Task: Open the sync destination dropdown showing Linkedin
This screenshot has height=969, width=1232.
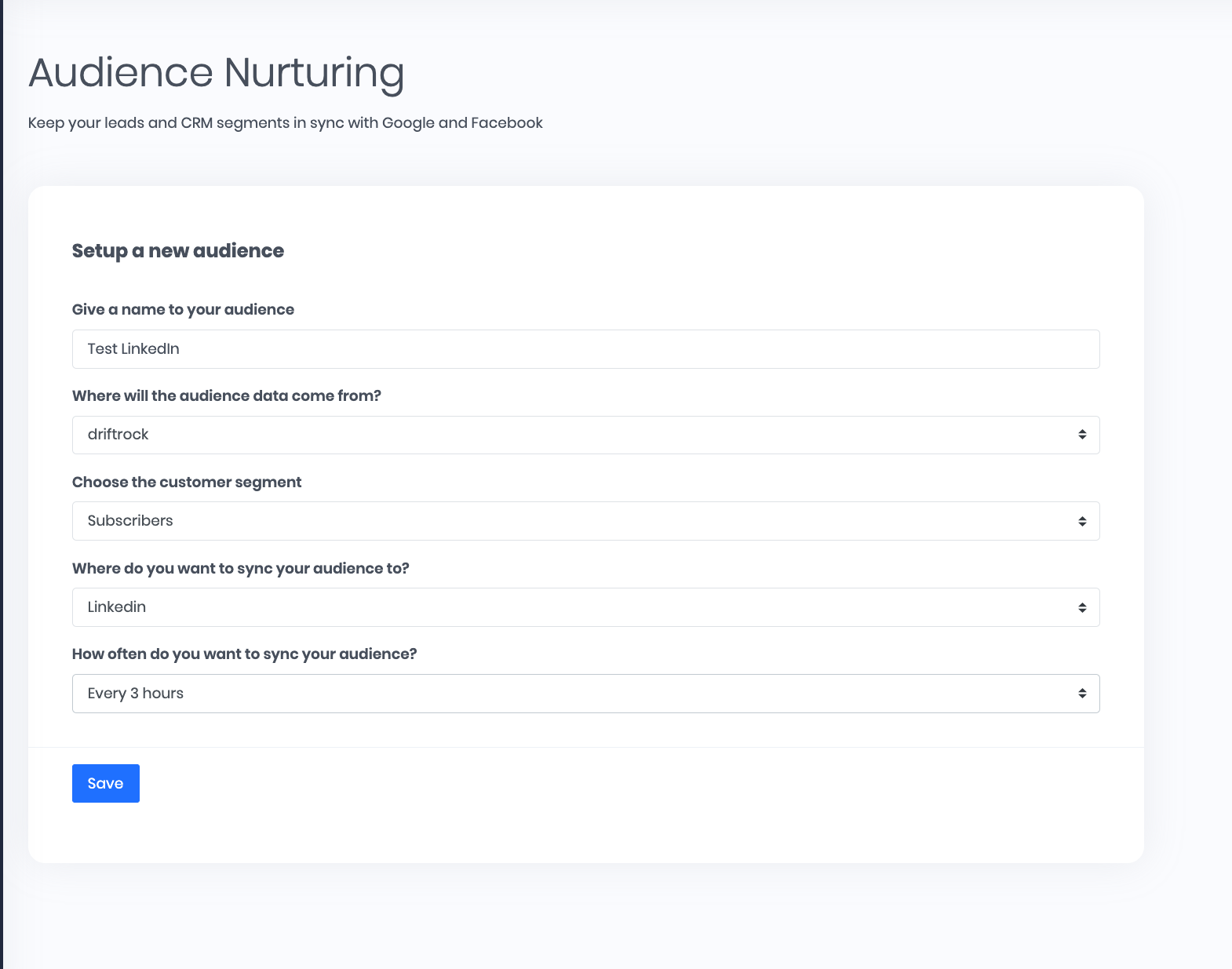Action: pyautogui.click(x=585, y=607)
